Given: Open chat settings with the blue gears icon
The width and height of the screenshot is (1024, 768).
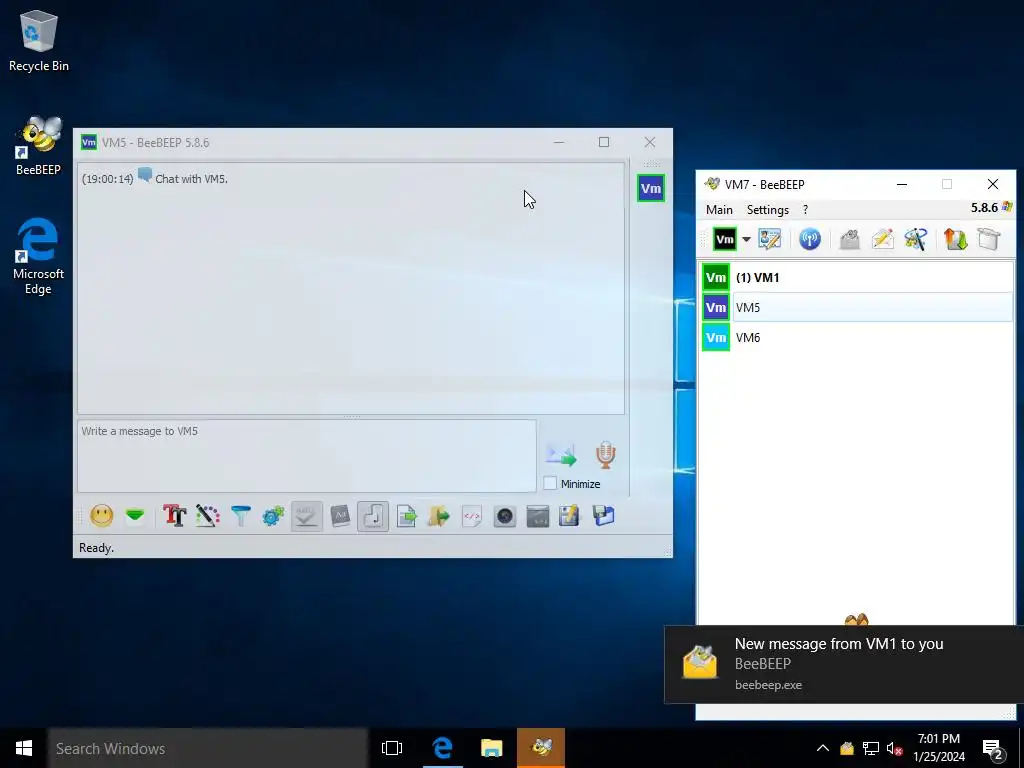Looking at the screenshot, I should pyautogui.click(x=274, y=516).
